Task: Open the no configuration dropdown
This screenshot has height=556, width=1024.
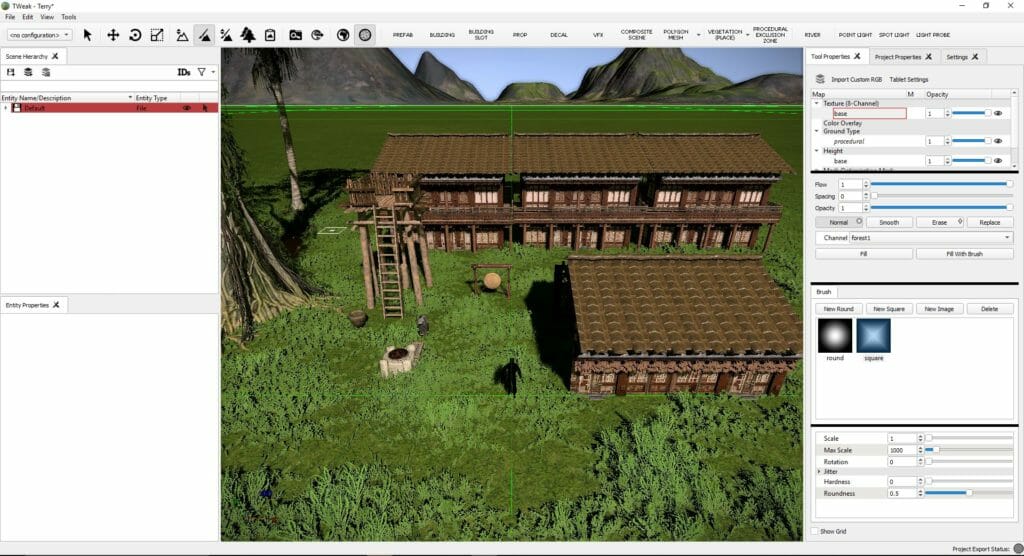Action: pos(39,35)
